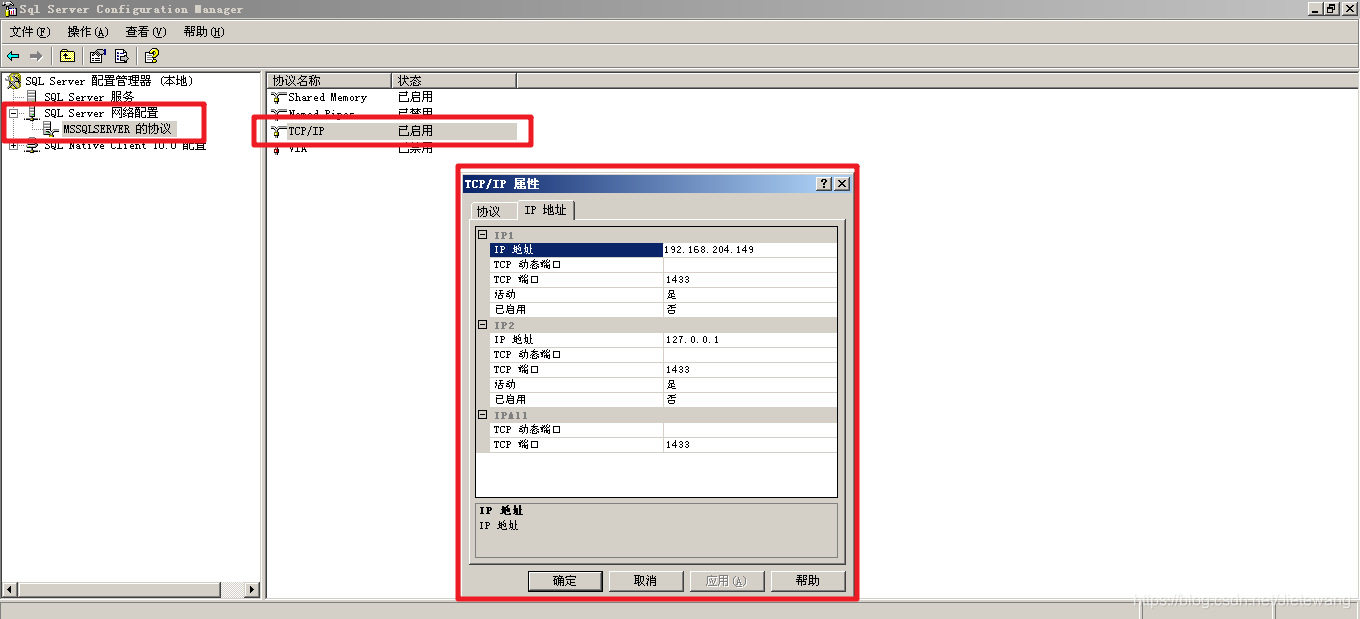Select SQL Server 服务 in the tree
The image size is (1360, 619).
click(x=89, y=97)
